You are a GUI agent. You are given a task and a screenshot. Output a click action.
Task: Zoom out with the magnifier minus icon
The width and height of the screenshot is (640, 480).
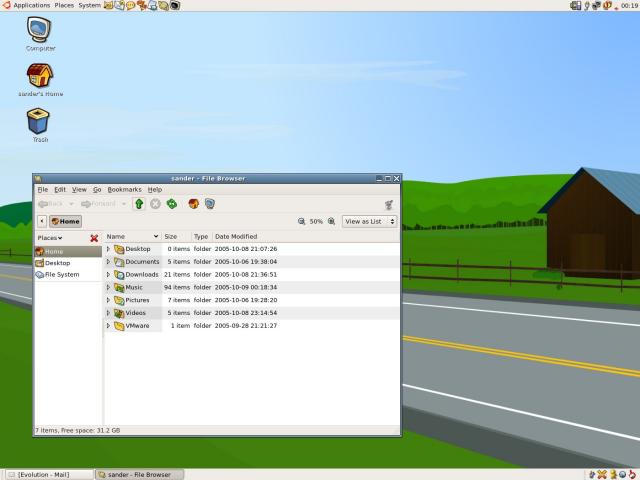point(301,221)
